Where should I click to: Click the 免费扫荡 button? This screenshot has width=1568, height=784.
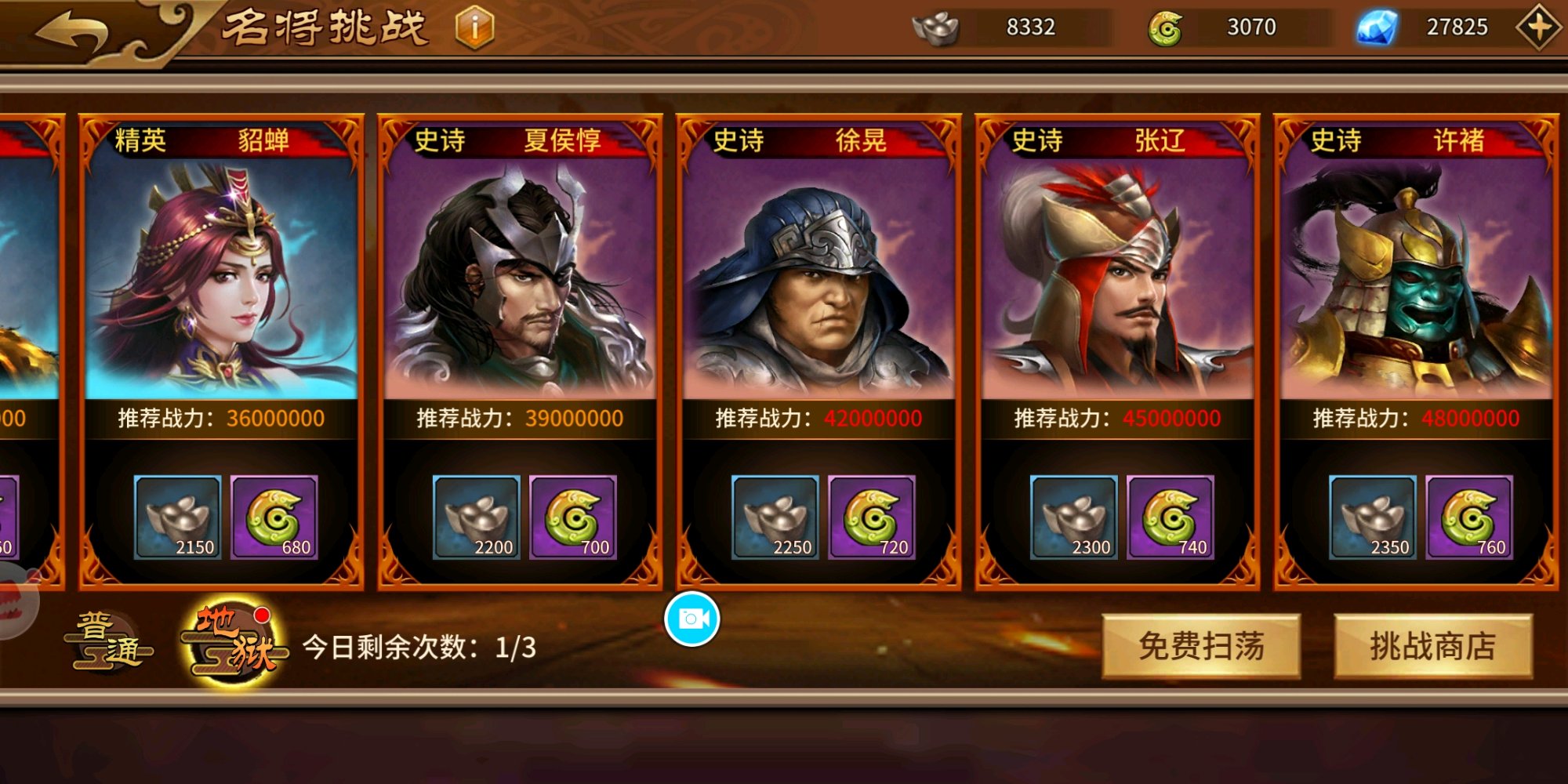[1202, 646]
